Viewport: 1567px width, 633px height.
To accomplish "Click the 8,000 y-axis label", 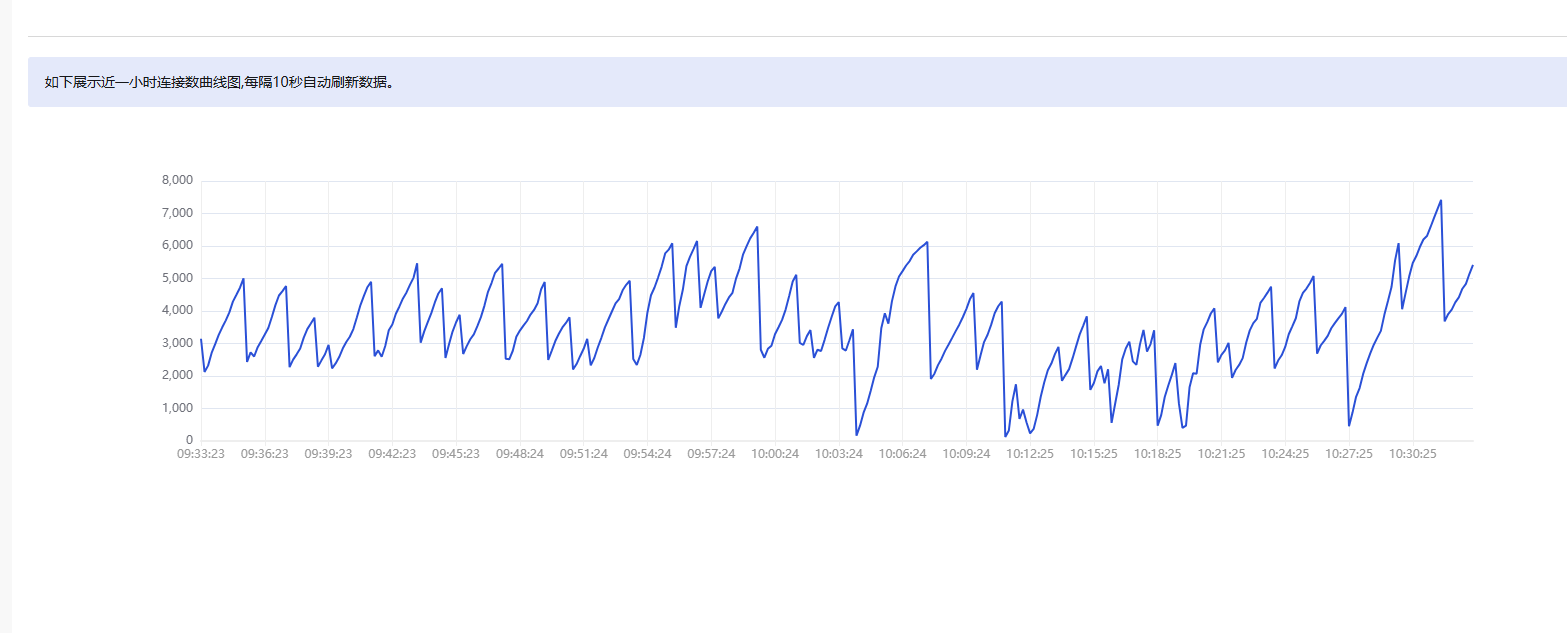I will point(177,181).
